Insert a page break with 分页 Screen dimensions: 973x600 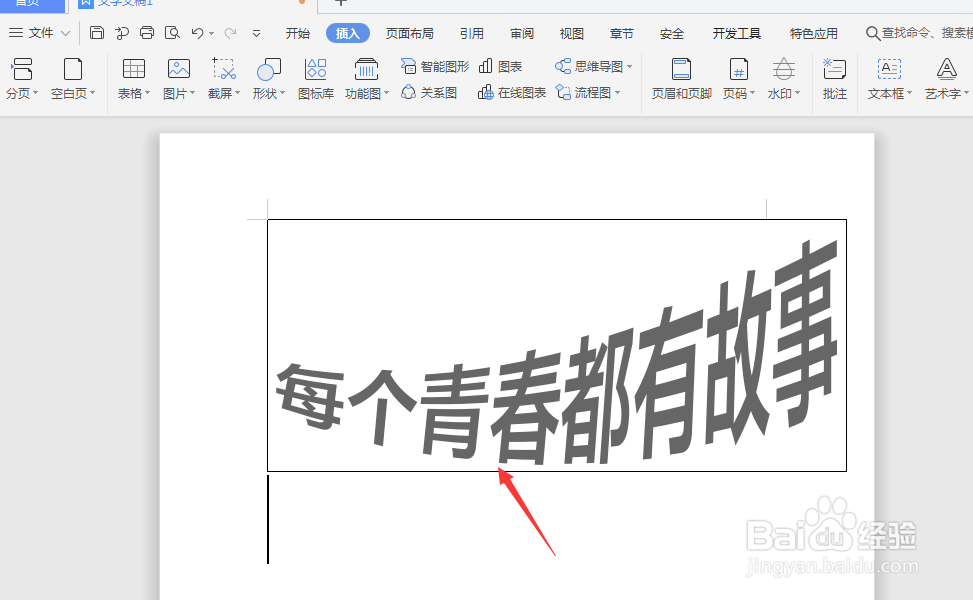point(22,78)
